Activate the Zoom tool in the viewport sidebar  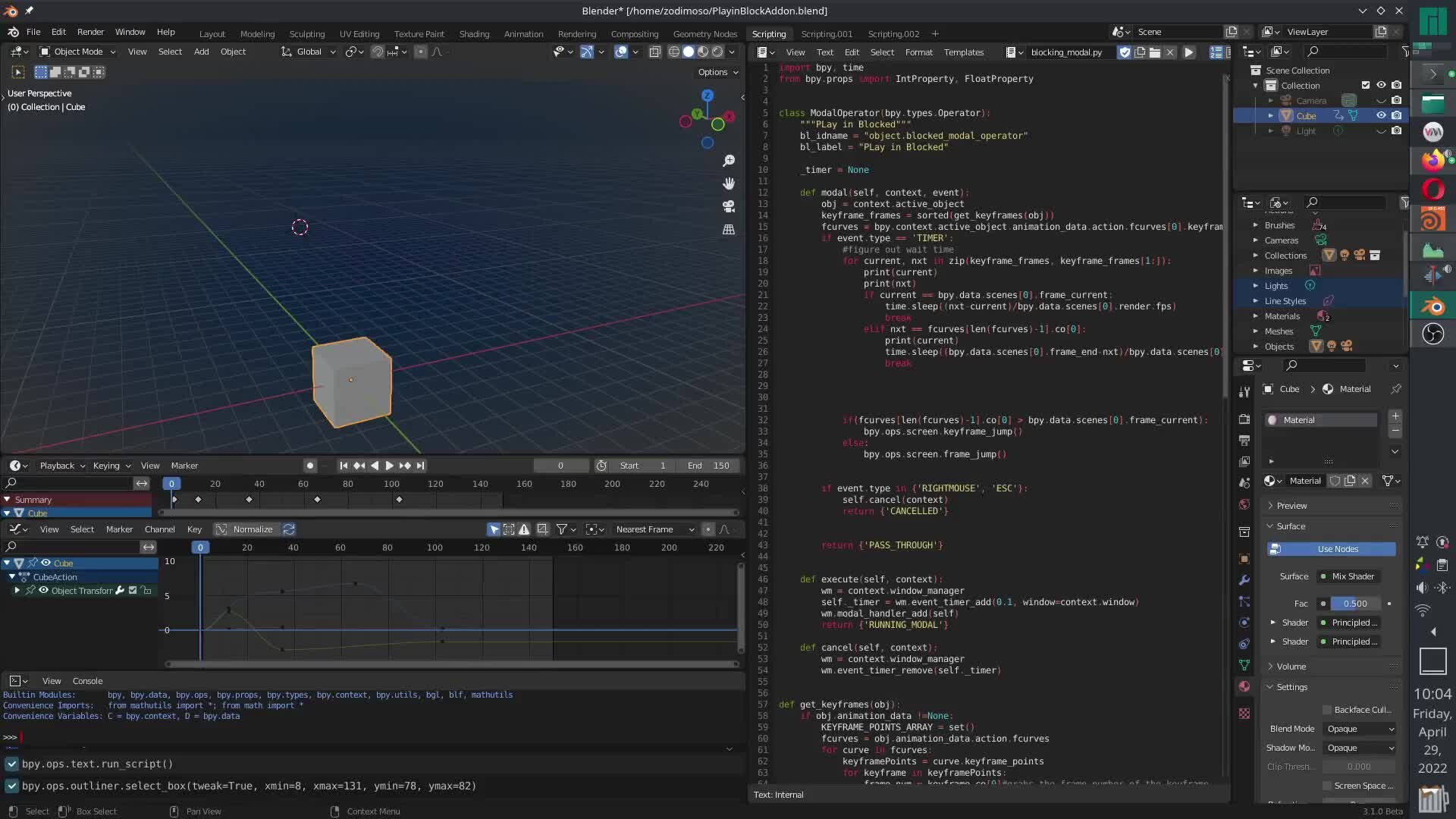pyautogui.click(x=728, y=161)
